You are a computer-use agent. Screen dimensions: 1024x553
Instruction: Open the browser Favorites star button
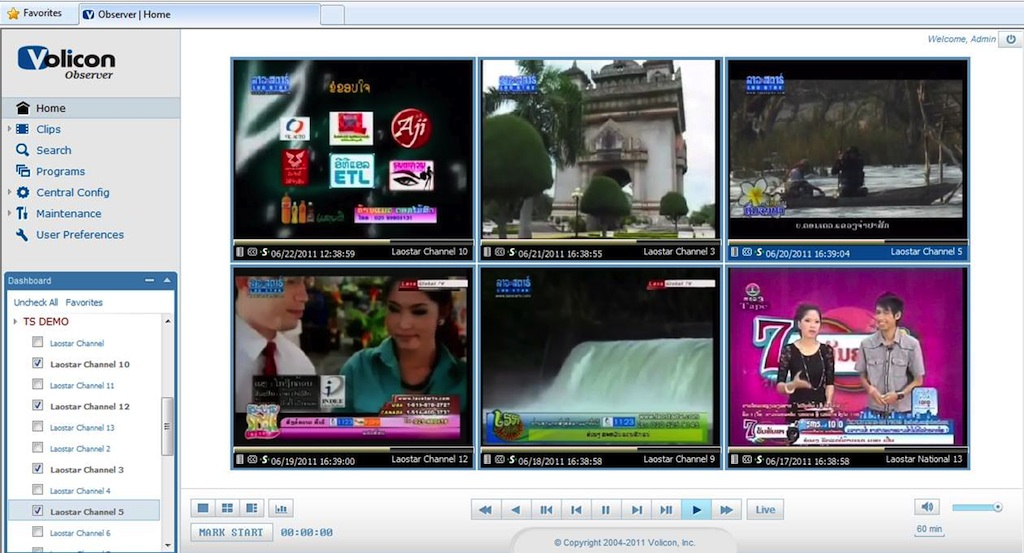pos(34,13)
